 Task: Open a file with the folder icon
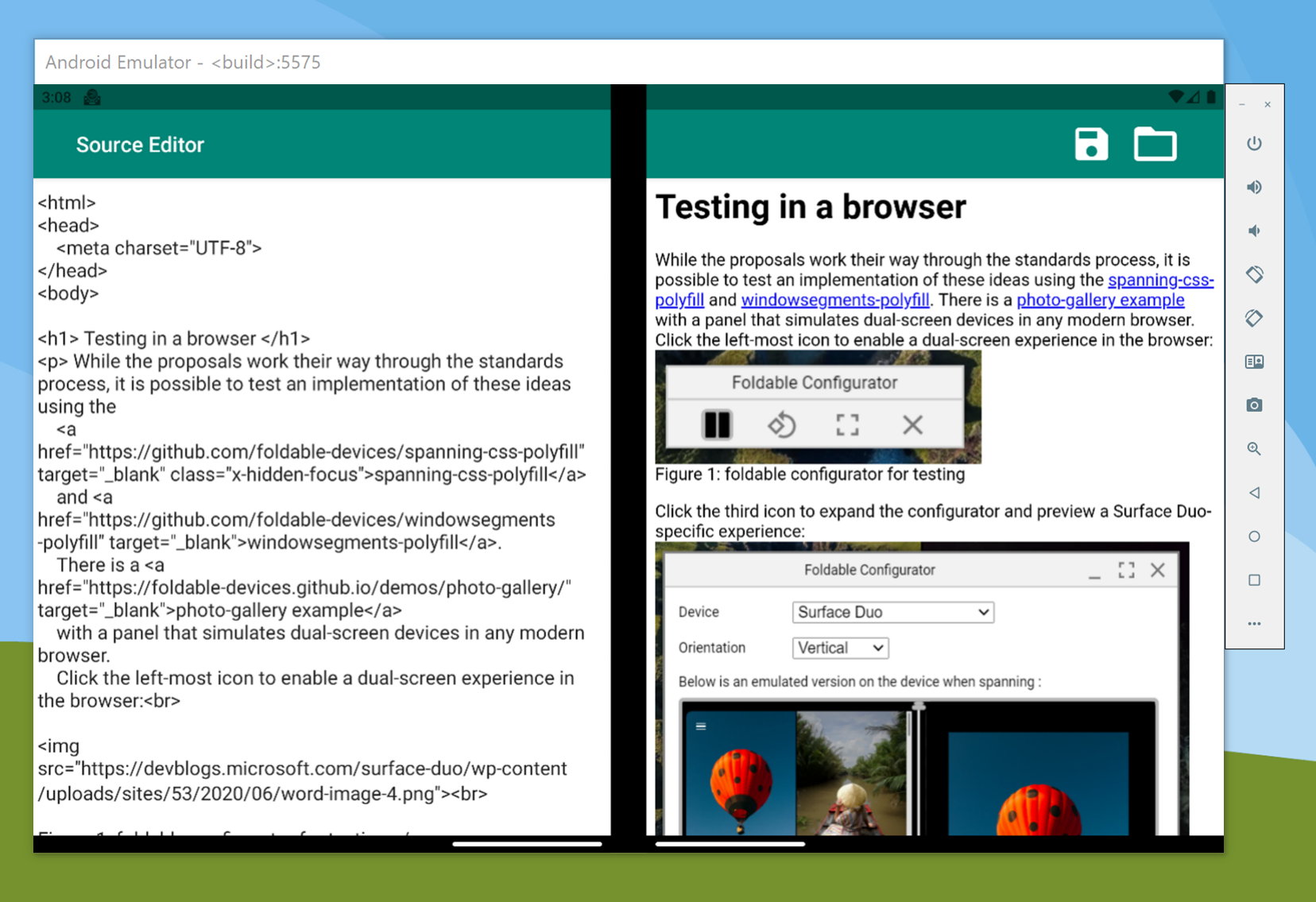pyautogui.click(x=1155, y=145)
